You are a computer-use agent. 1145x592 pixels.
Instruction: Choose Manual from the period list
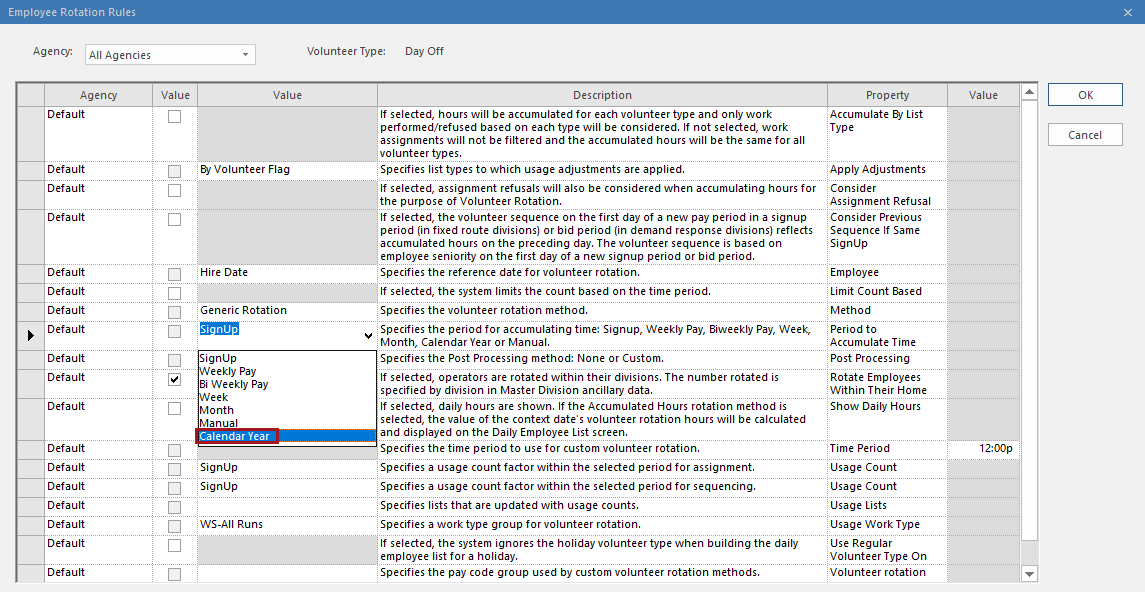(x=218, y=423)
